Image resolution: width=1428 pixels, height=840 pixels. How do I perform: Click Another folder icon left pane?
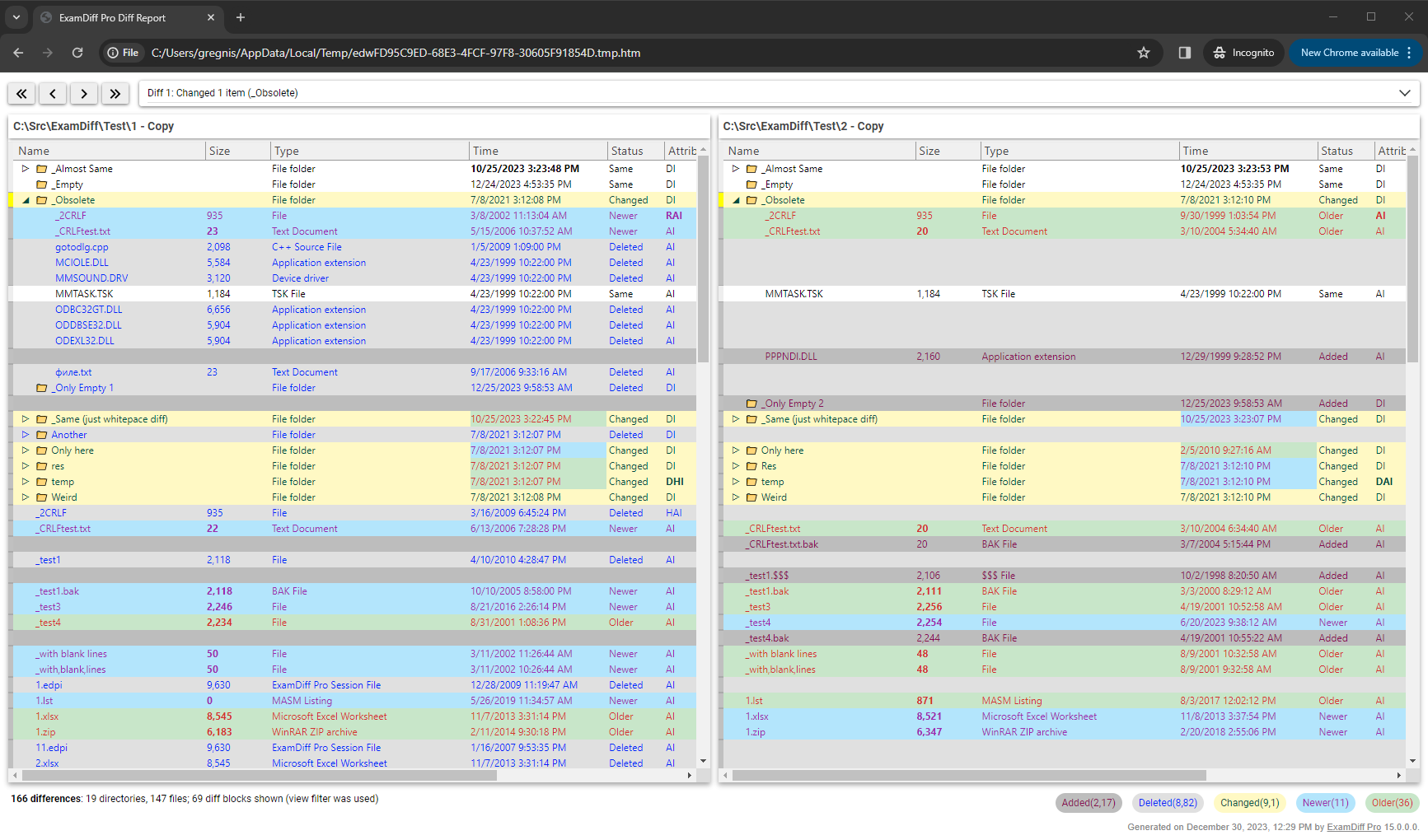click(41, 435)
